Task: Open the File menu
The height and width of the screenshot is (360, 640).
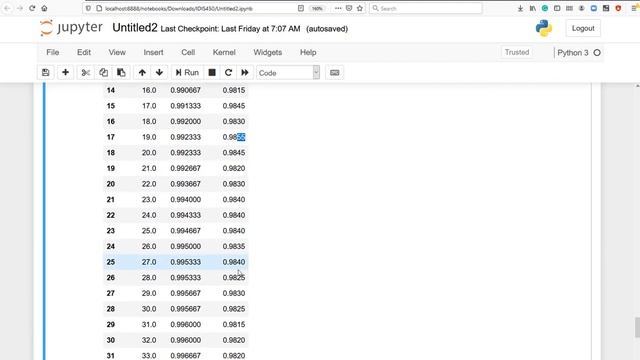Action: click(x=53, y=52)
